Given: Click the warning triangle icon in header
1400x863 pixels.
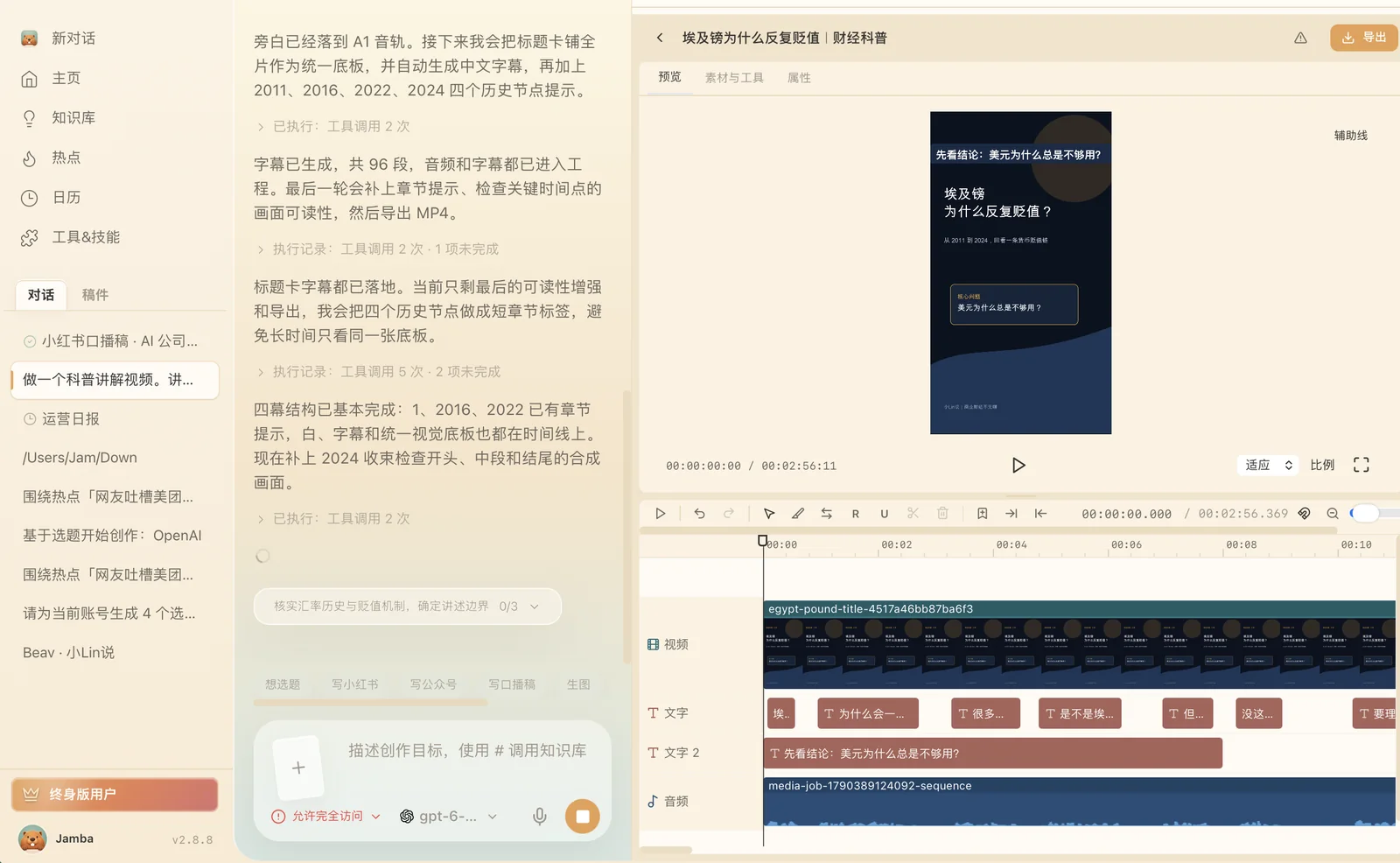Looking at the screenshot, I should pyautogui.click(x=1300, y=38).
